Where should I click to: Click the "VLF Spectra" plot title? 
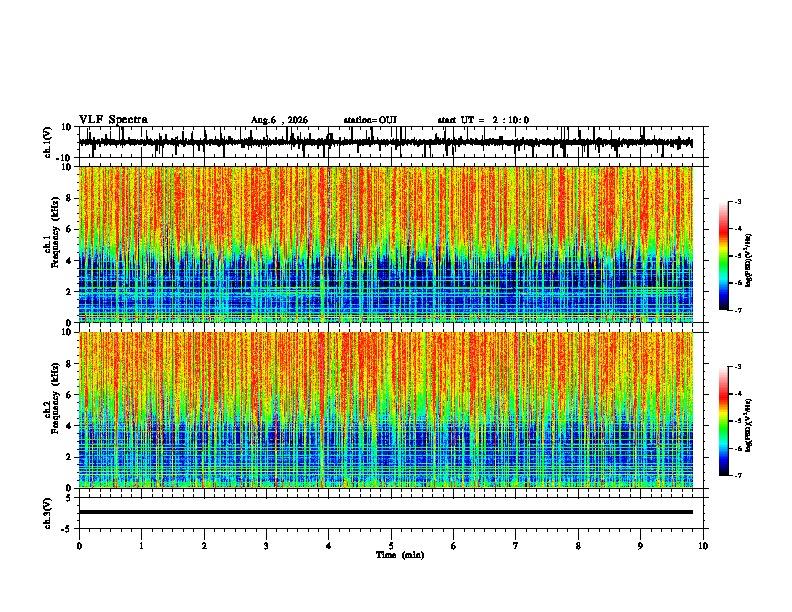(113, 120)
